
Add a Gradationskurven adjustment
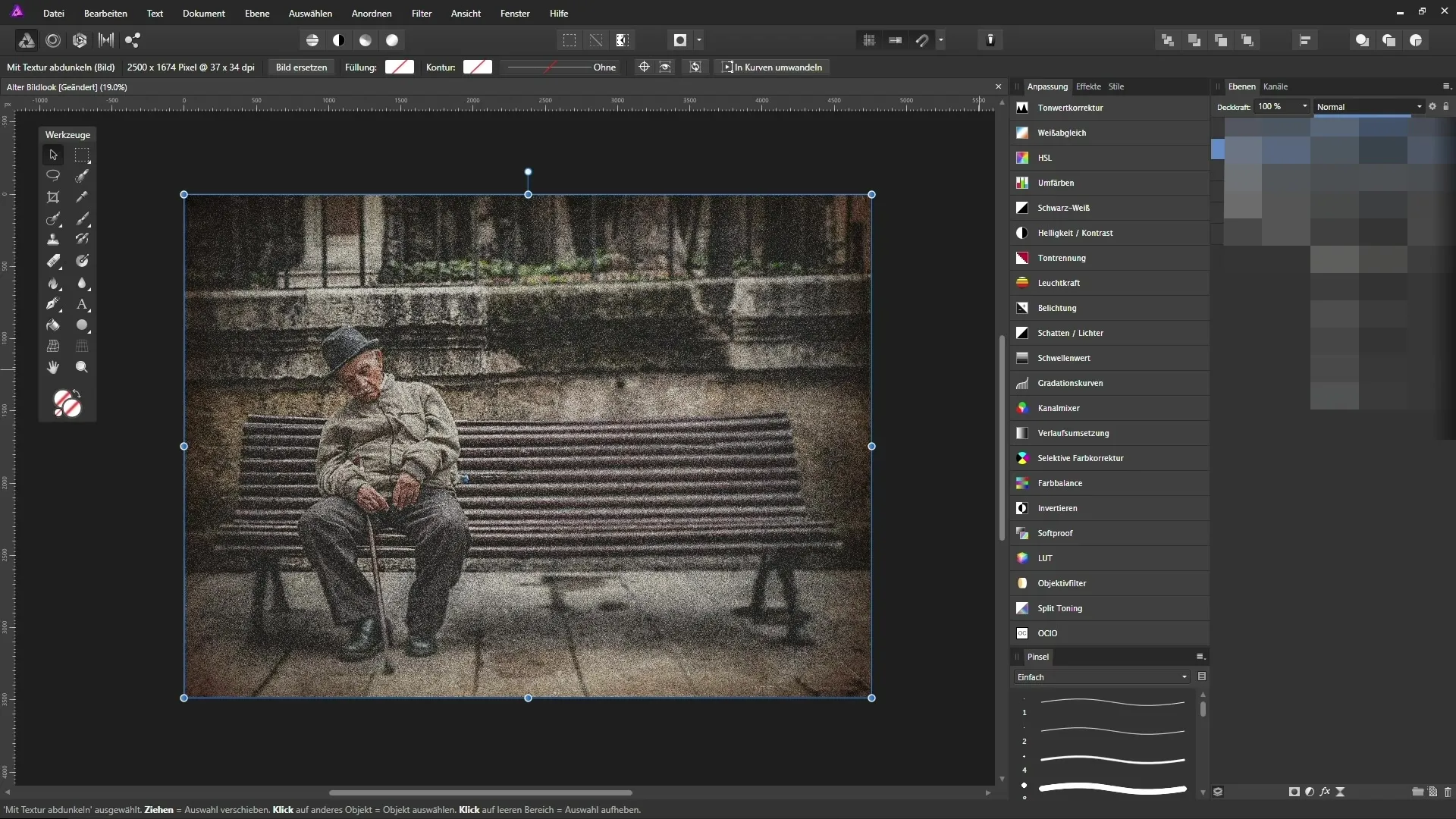[1110, 383]
